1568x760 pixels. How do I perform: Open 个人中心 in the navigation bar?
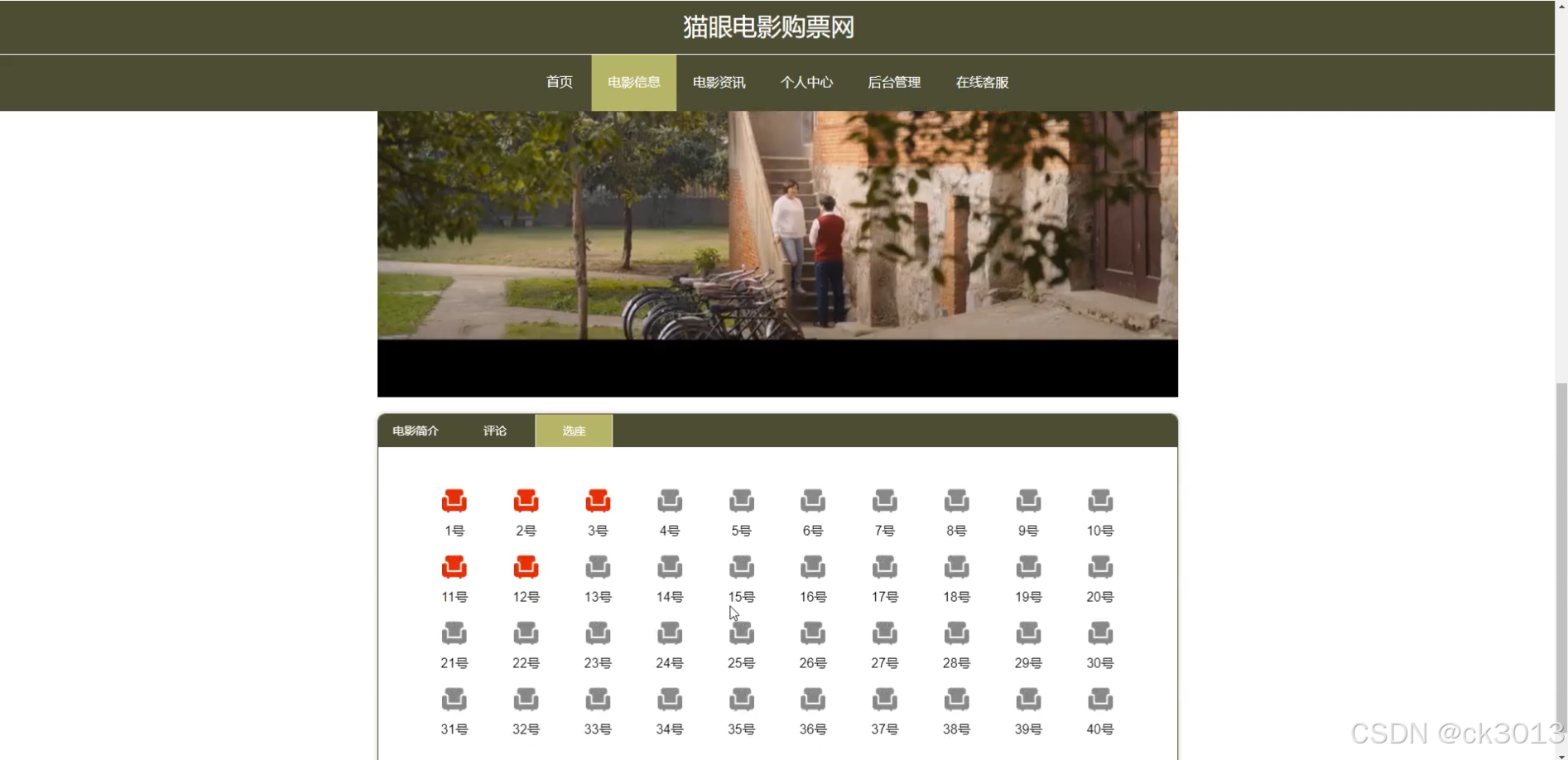[x=806, y=82]
